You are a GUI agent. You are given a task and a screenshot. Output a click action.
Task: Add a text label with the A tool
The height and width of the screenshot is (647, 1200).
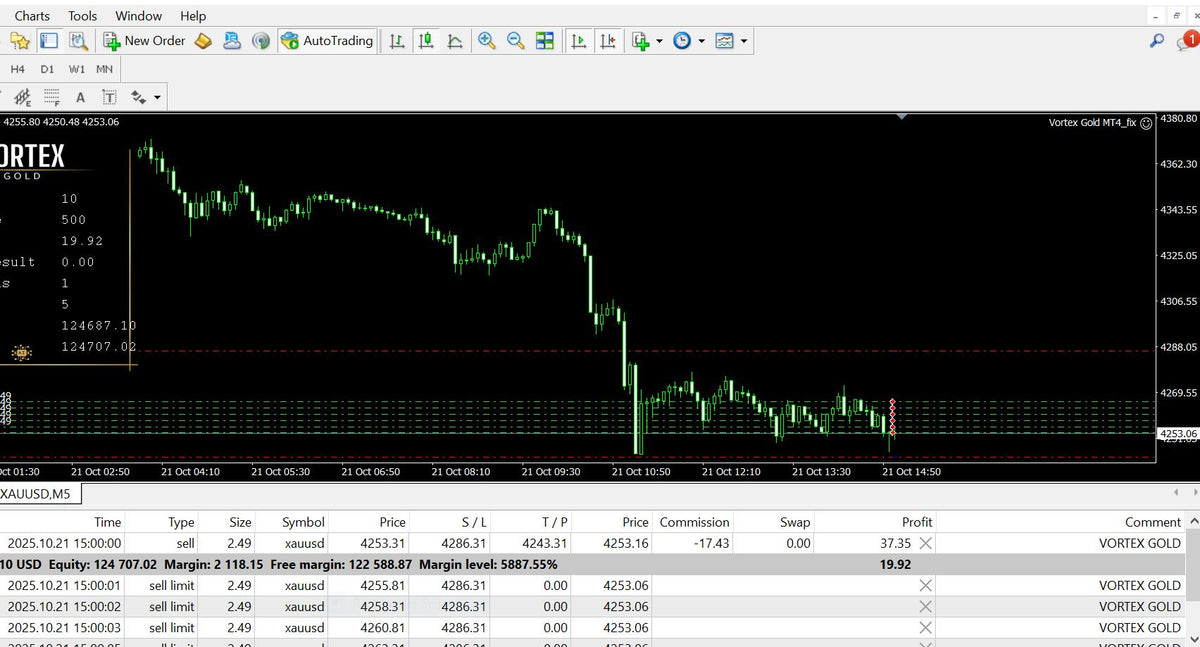pyautogui.click(x=80, y=97)
